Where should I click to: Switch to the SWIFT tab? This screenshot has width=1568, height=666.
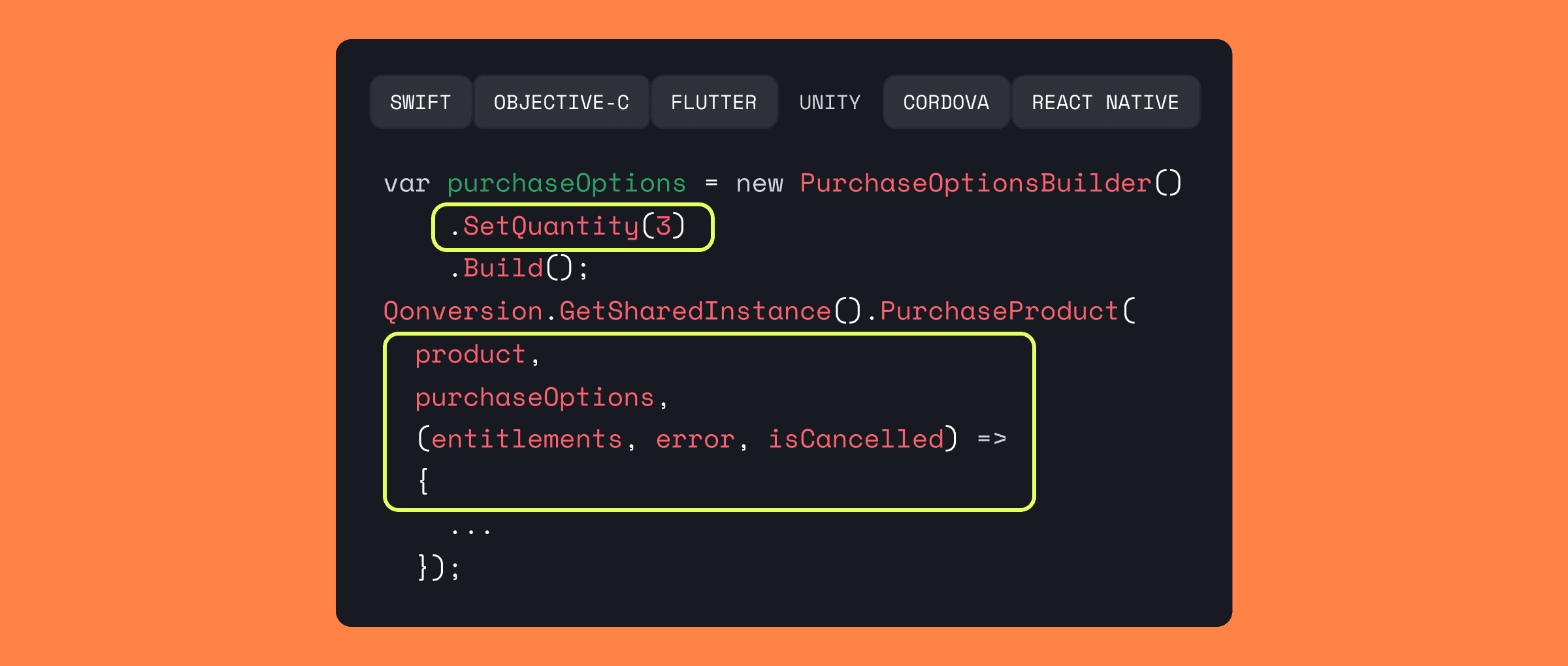pyautogui.click(x=420, y=102)
